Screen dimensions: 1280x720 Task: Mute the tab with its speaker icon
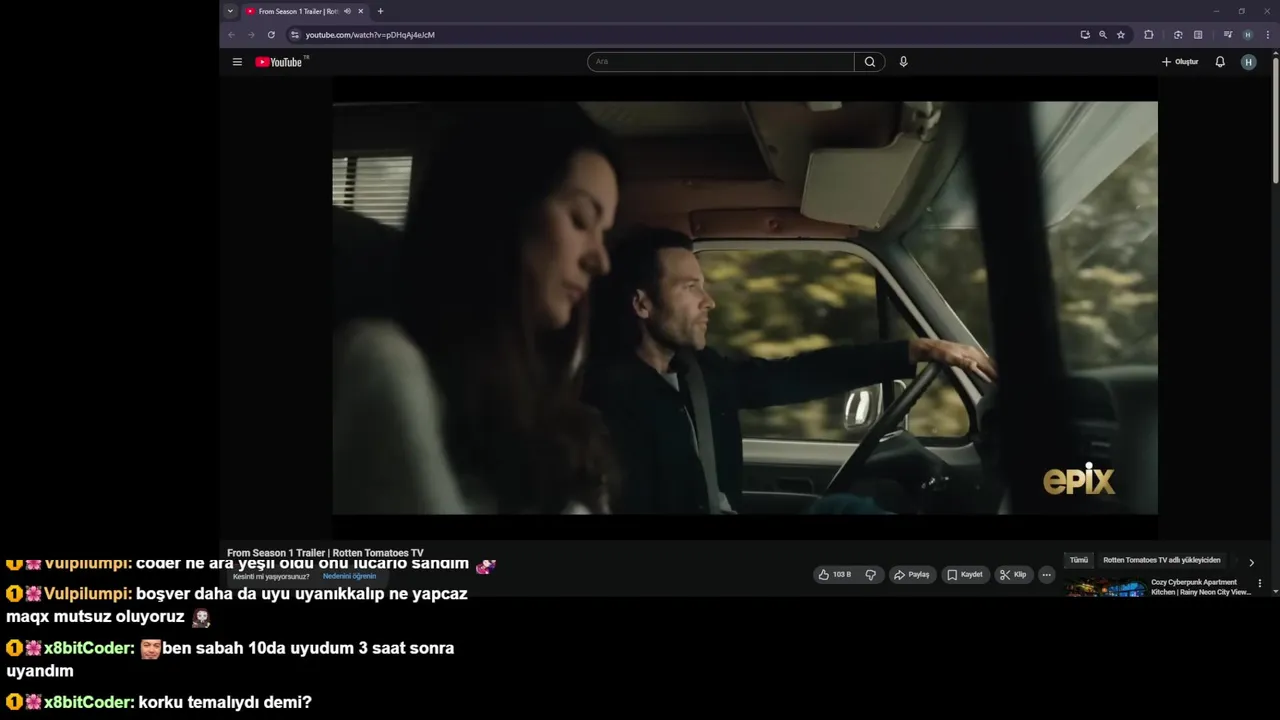point(347,11)
